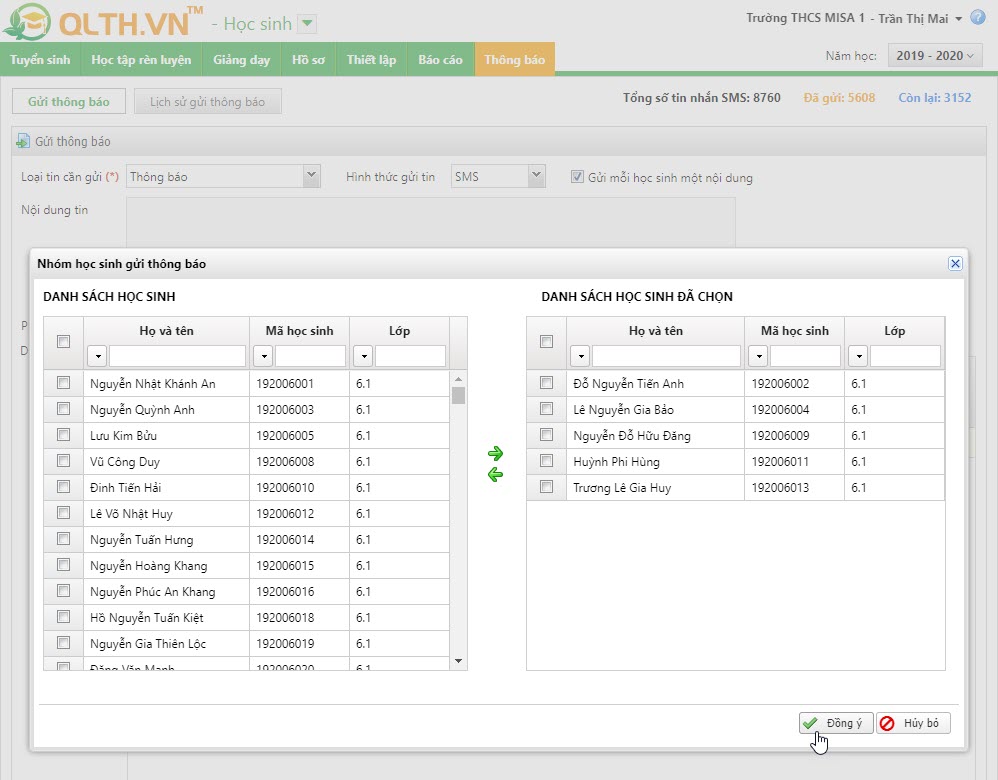Open the Tuyển sinh menu
Viewport: 998px width, 780px height.
pyautogui.click(x=40, y=59)
